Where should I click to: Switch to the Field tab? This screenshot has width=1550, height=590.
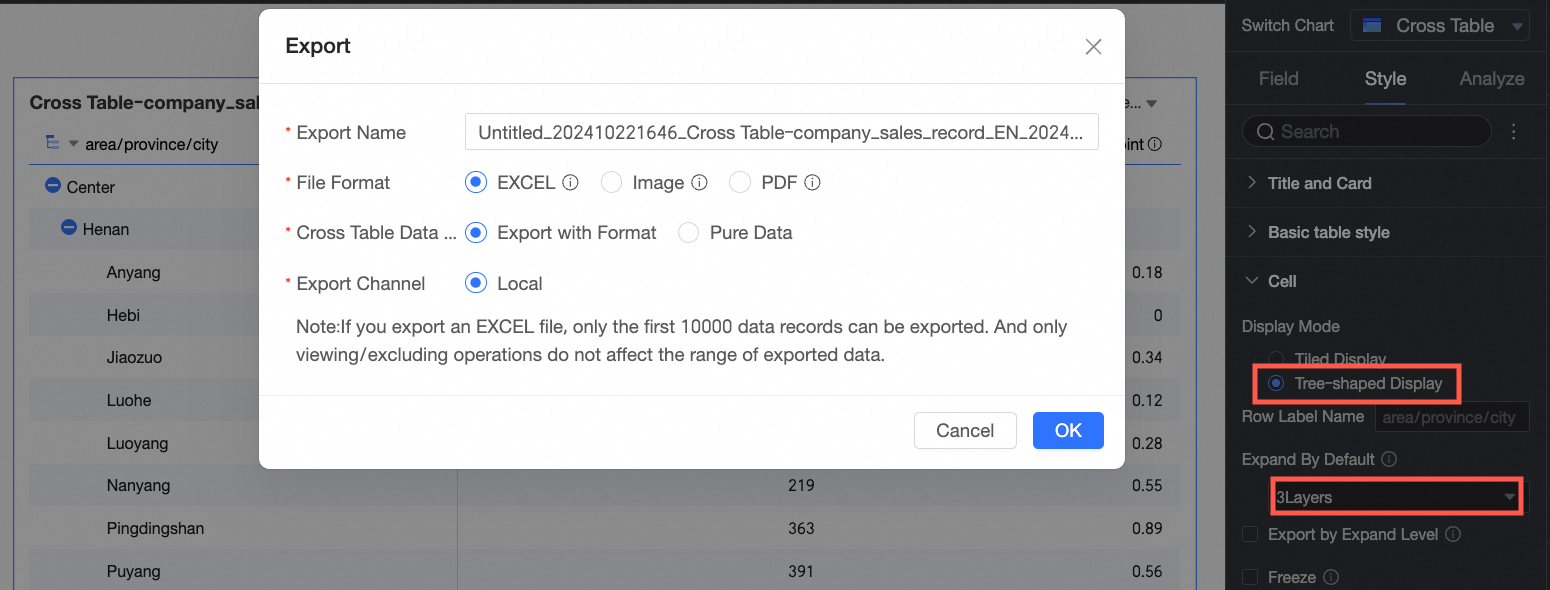(x=1278, y=79)
